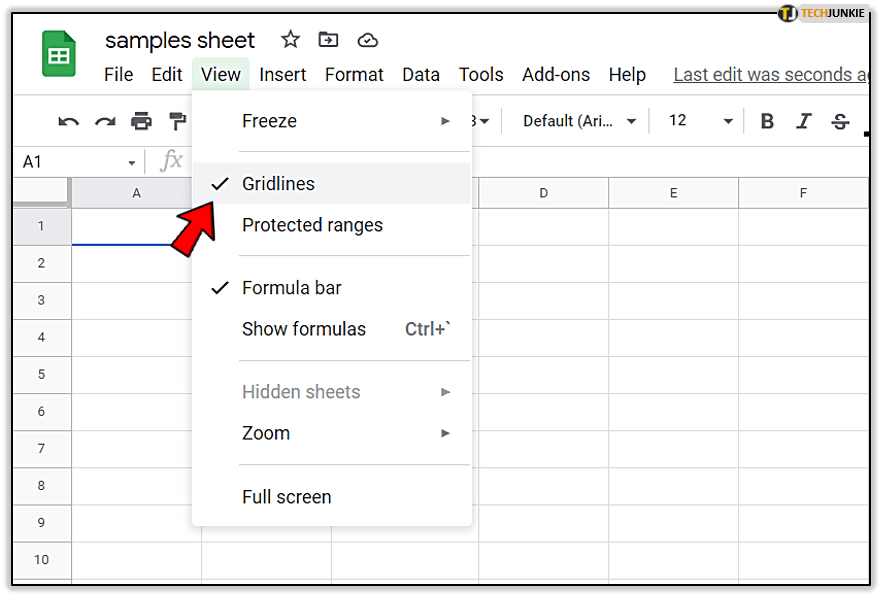Open the Google Sheets home icon
The height and width of the screenshot is (597, 882).
[x=59, y=53]
